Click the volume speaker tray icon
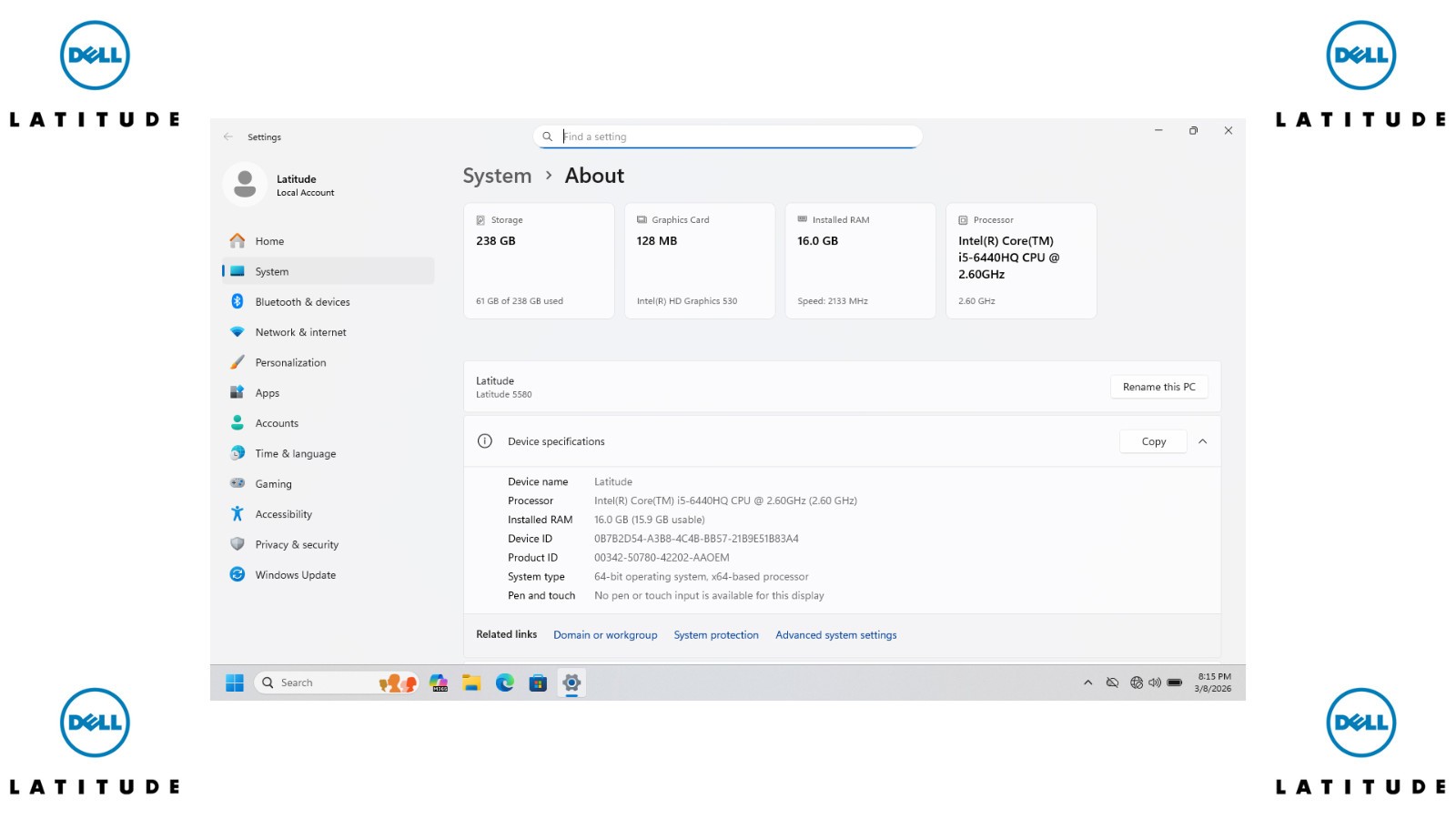 tap(1155, 682)
